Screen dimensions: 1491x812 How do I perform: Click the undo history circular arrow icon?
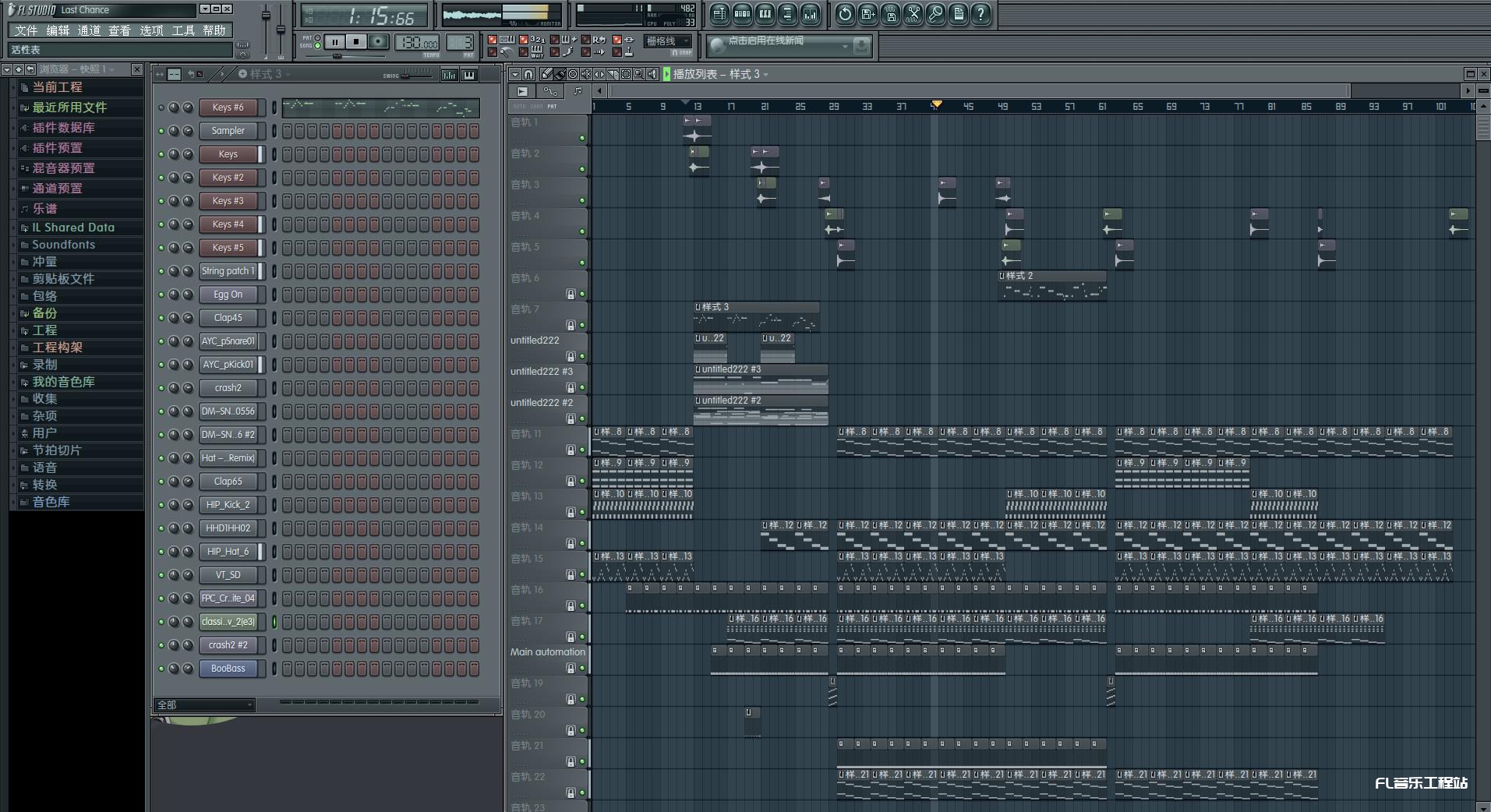pos(845,13)
